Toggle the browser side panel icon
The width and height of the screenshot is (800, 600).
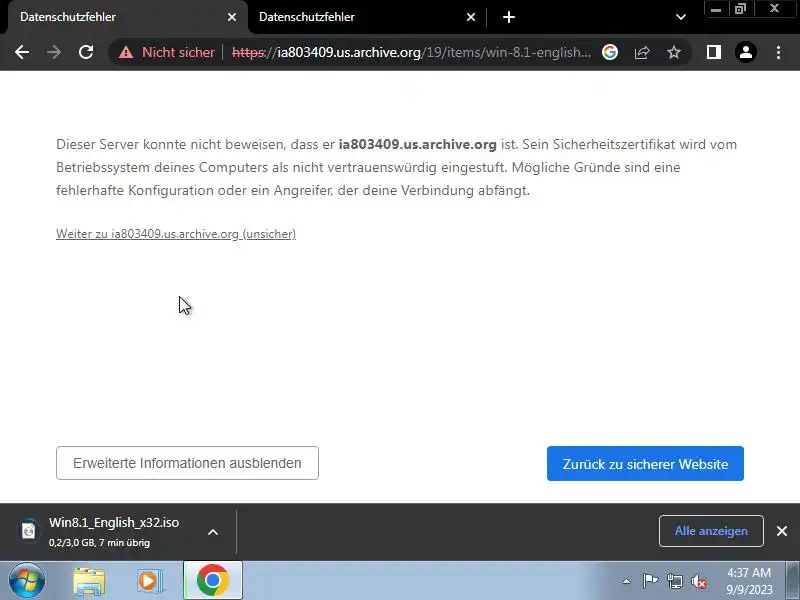714,52
